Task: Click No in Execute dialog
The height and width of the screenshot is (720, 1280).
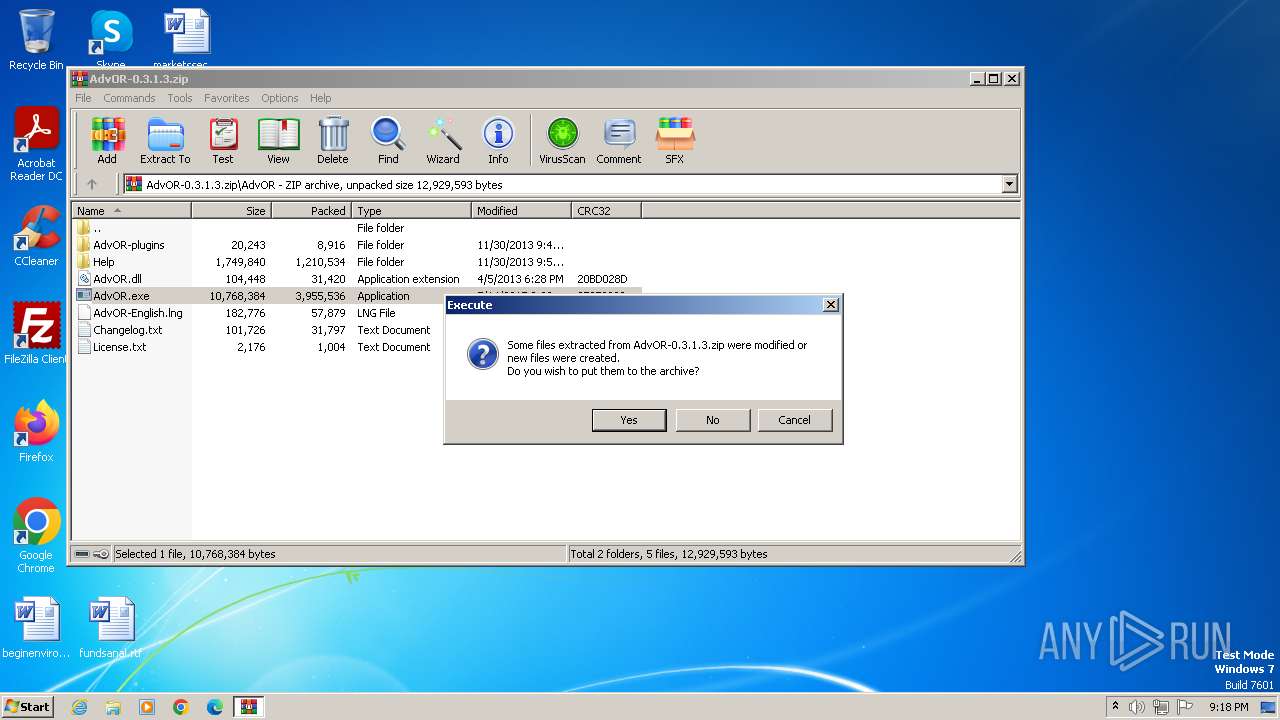Action: [x=712, y=420]
